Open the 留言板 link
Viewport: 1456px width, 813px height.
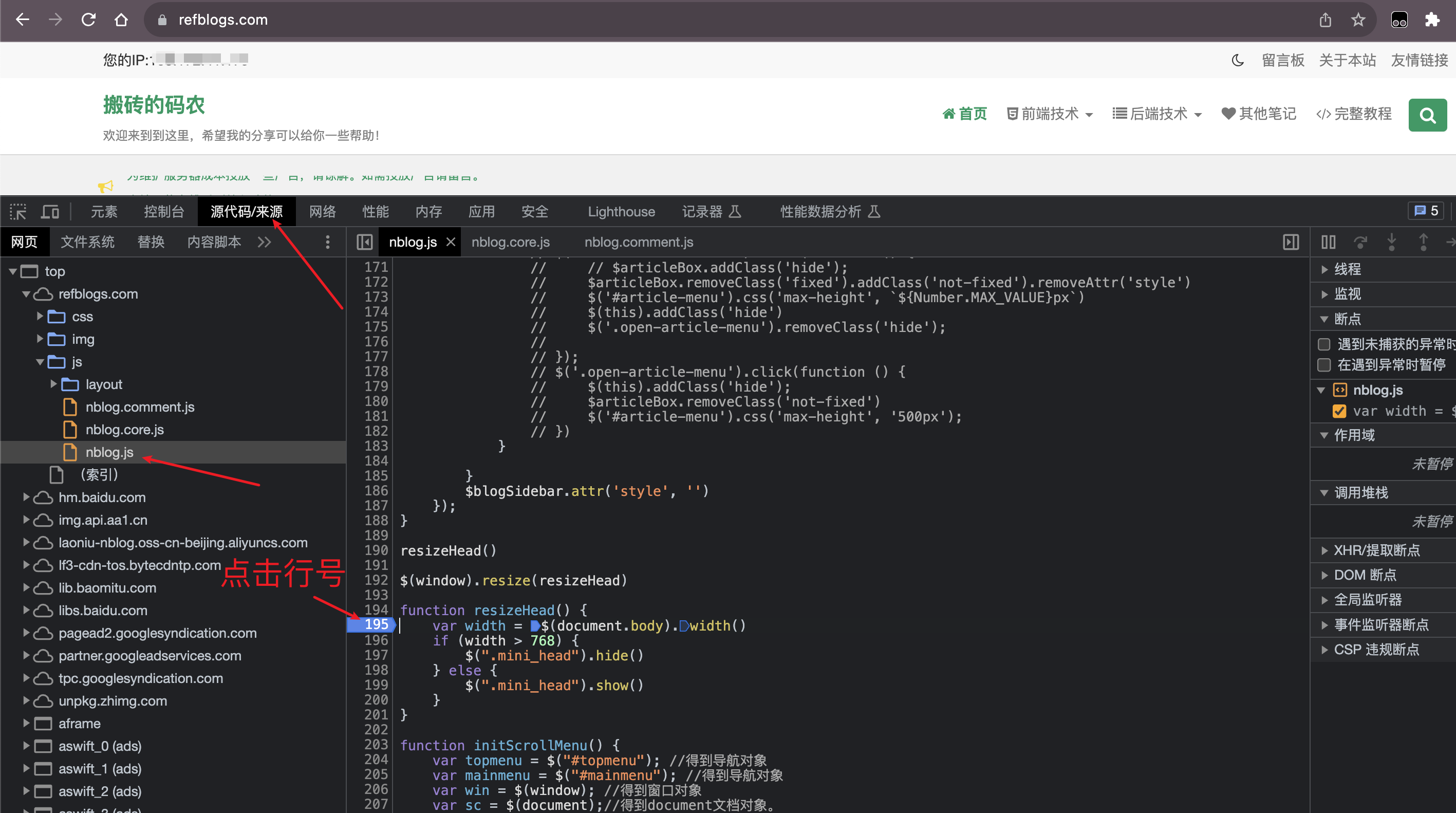click(x=1282, y=61)
